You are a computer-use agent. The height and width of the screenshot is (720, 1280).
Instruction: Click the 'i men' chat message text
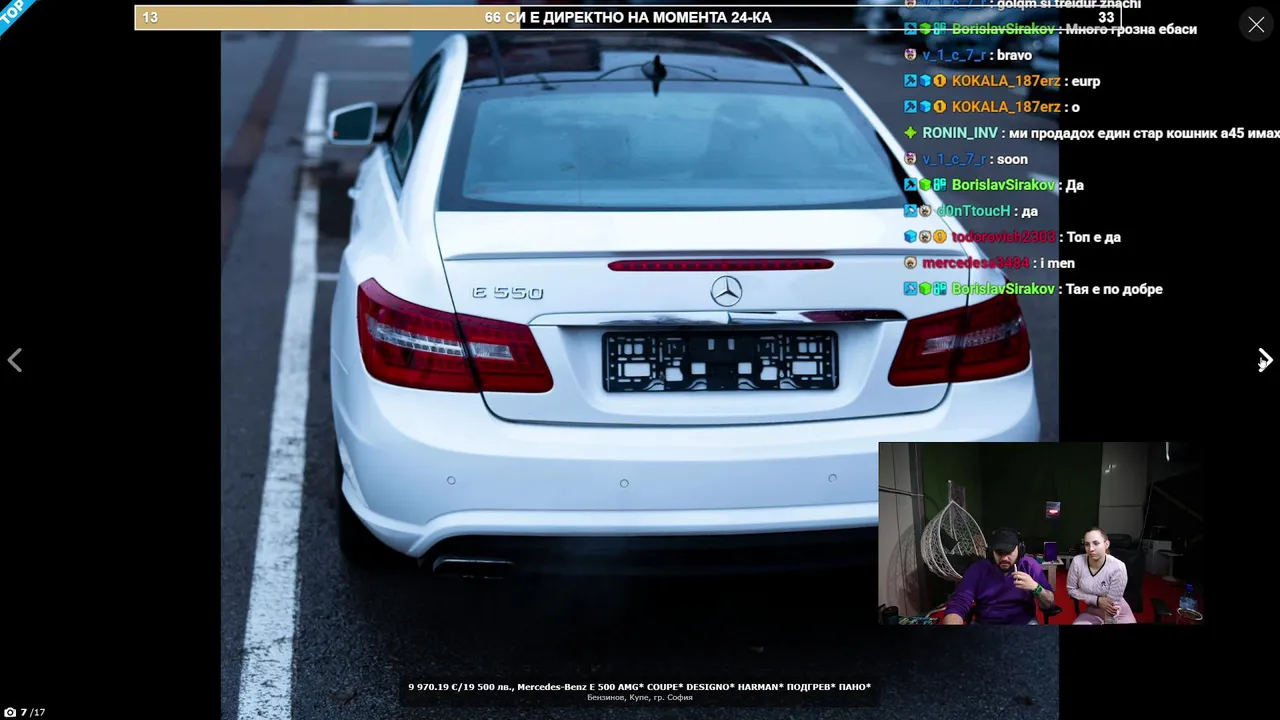point(1058,263)
